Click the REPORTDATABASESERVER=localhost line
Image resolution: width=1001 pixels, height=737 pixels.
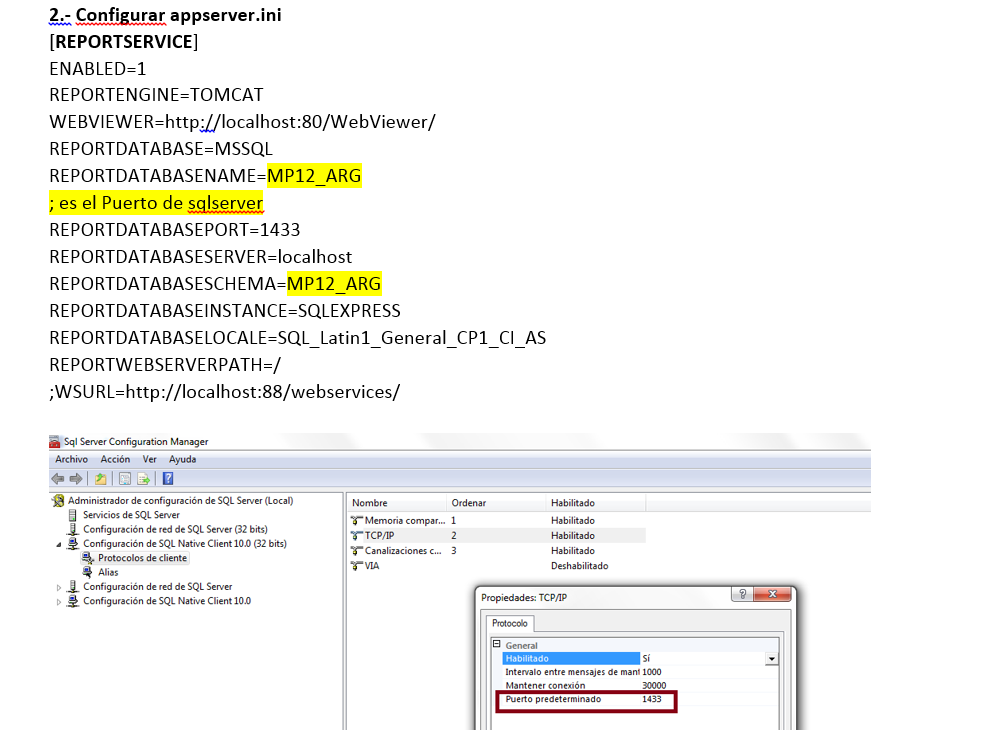(x=200, y=257)
